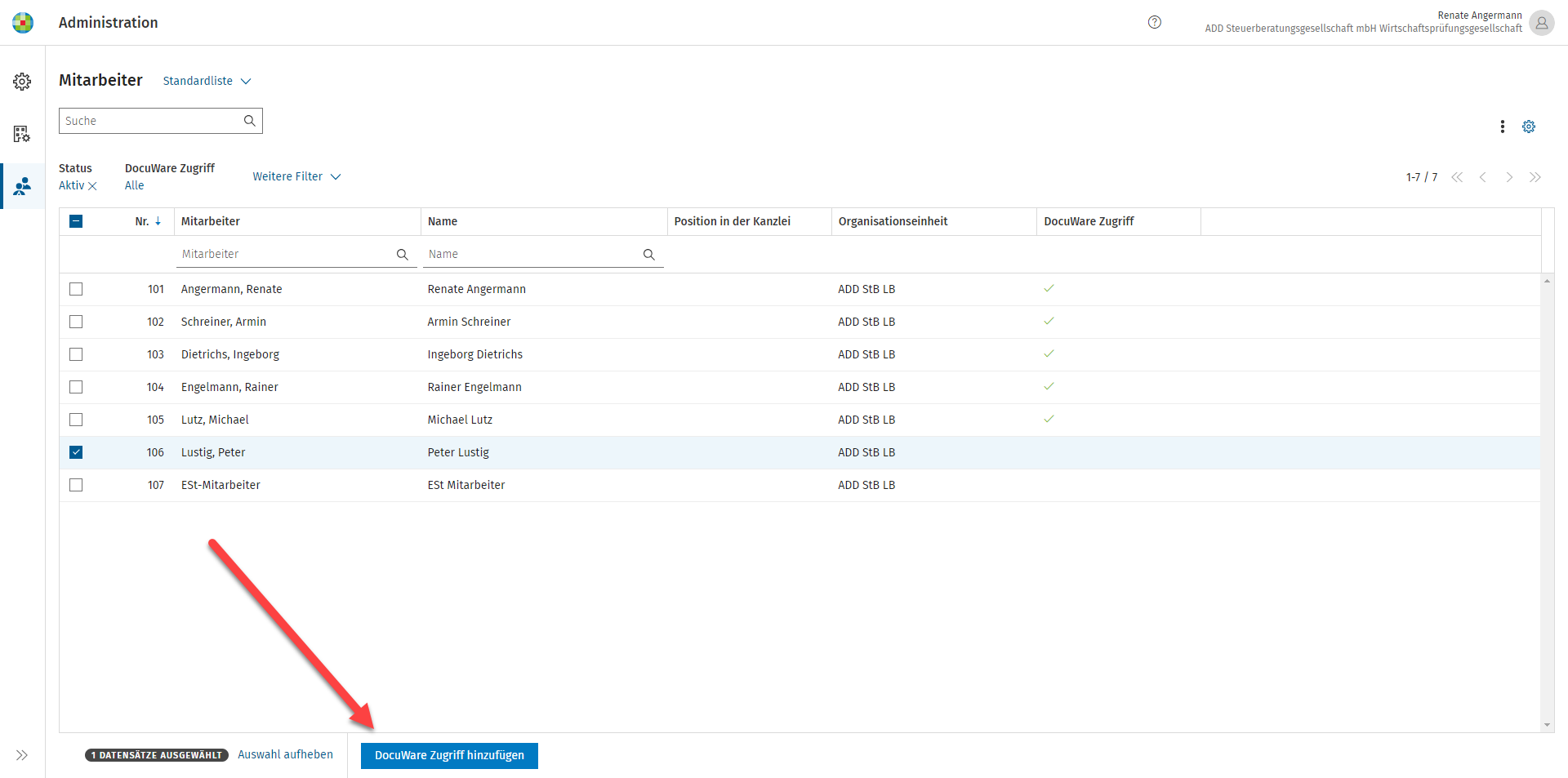Click DocuWare checkmark for Michael Lutz
Viewport: 1568px width, 778px height.
tap(1049, 419)
